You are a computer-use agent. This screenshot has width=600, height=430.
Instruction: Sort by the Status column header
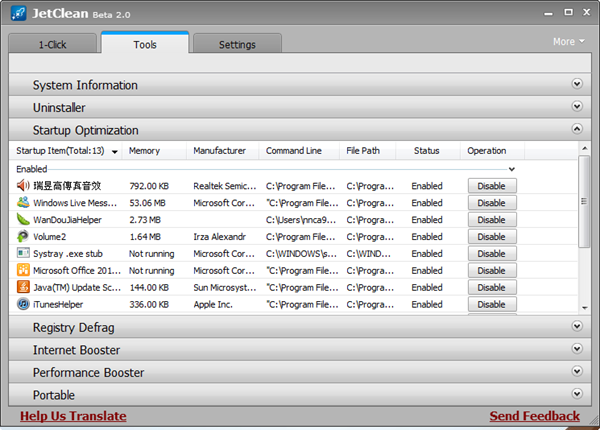[x=428, y=151]
